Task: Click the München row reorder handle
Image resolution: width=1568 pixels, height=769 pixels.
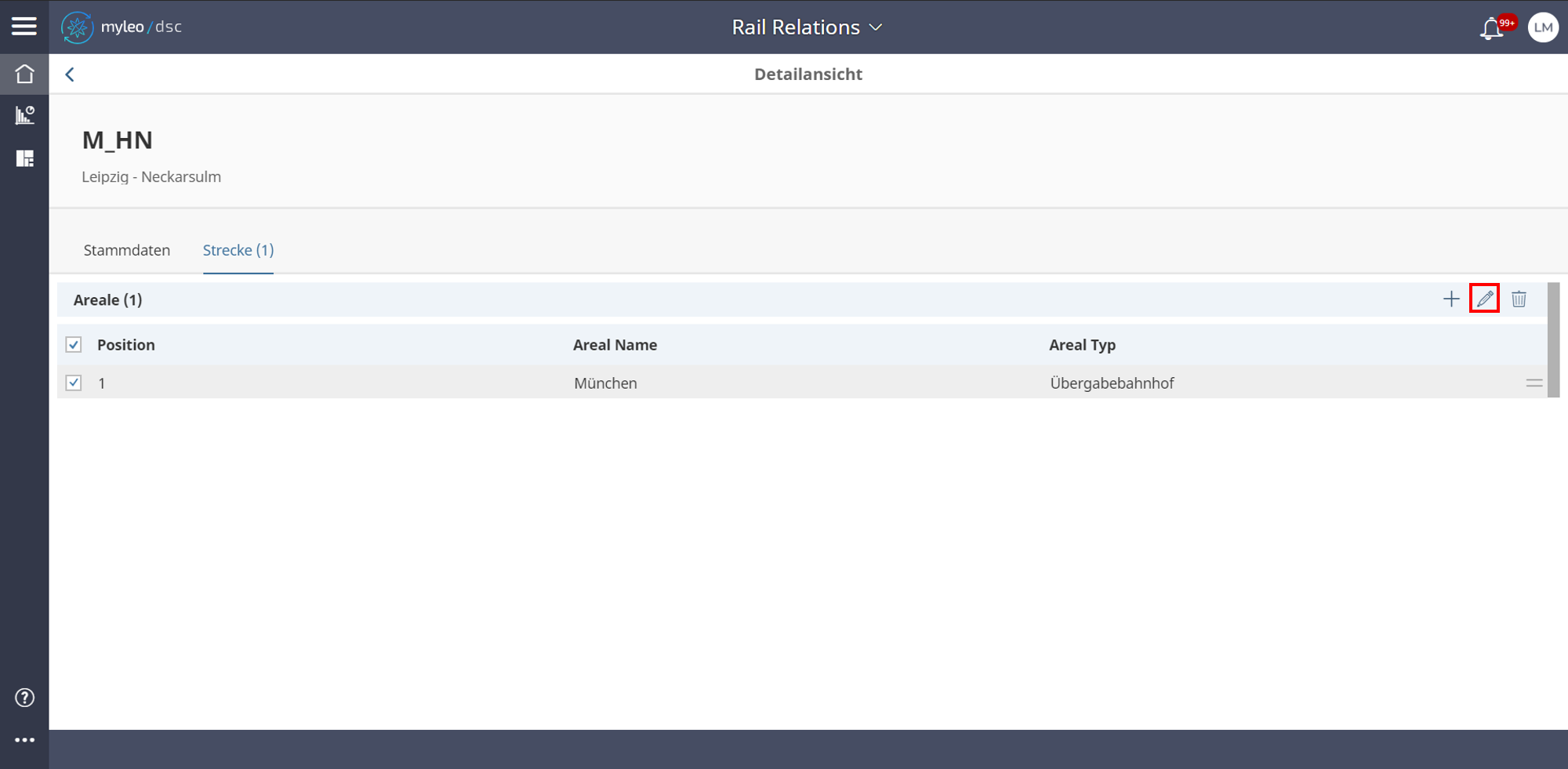Action: pyautogui.click(x=1534, y=383)
